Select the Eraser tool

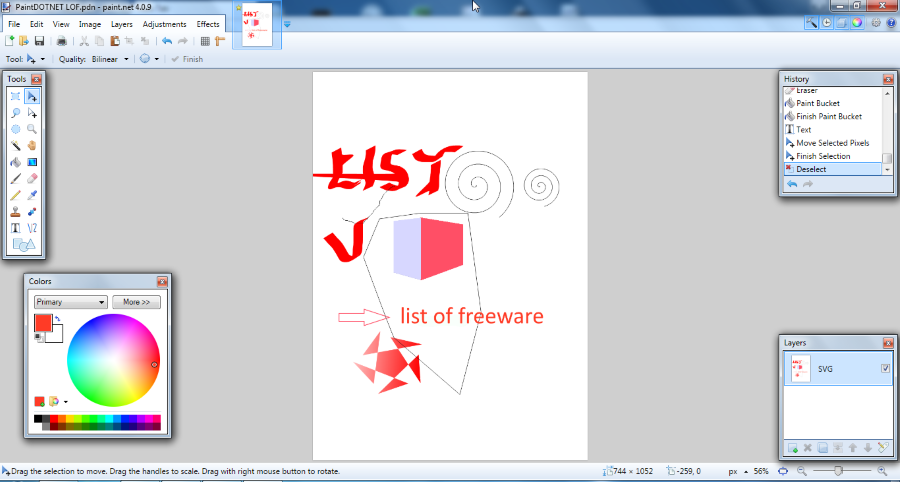point(32,179)
